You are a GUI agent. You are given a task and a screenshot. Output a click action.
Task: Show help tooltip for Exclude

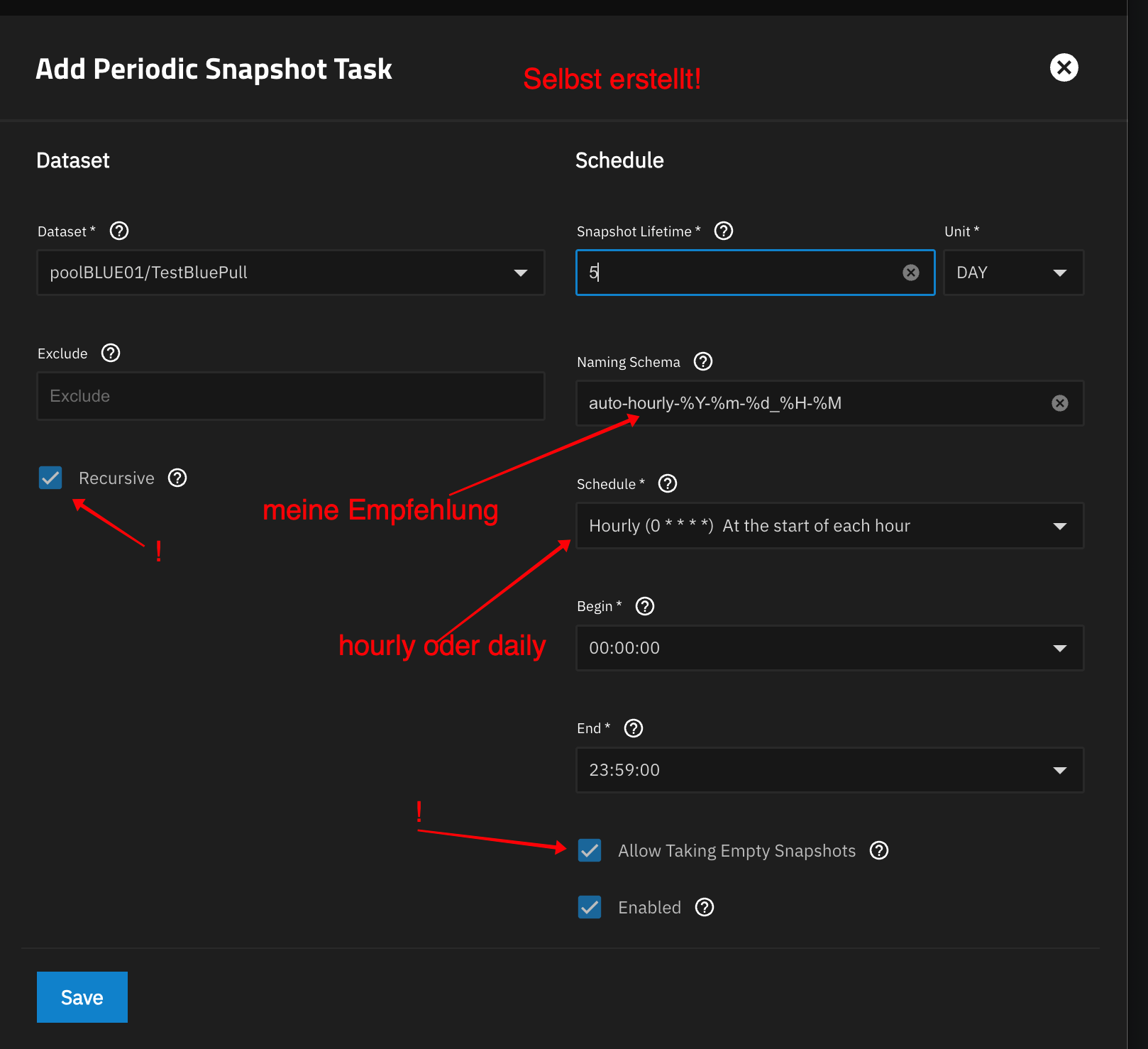coord(111,353)
